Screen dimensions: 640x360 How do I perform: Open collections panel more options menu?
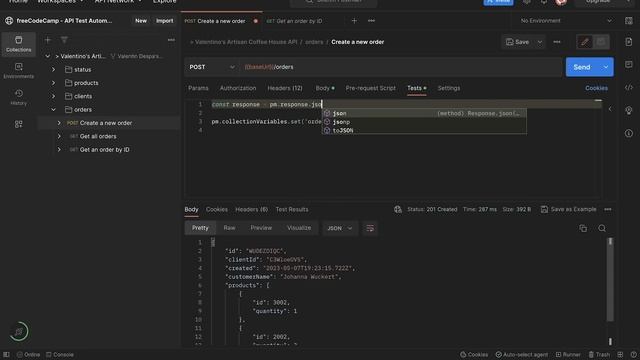coord(171,40)
